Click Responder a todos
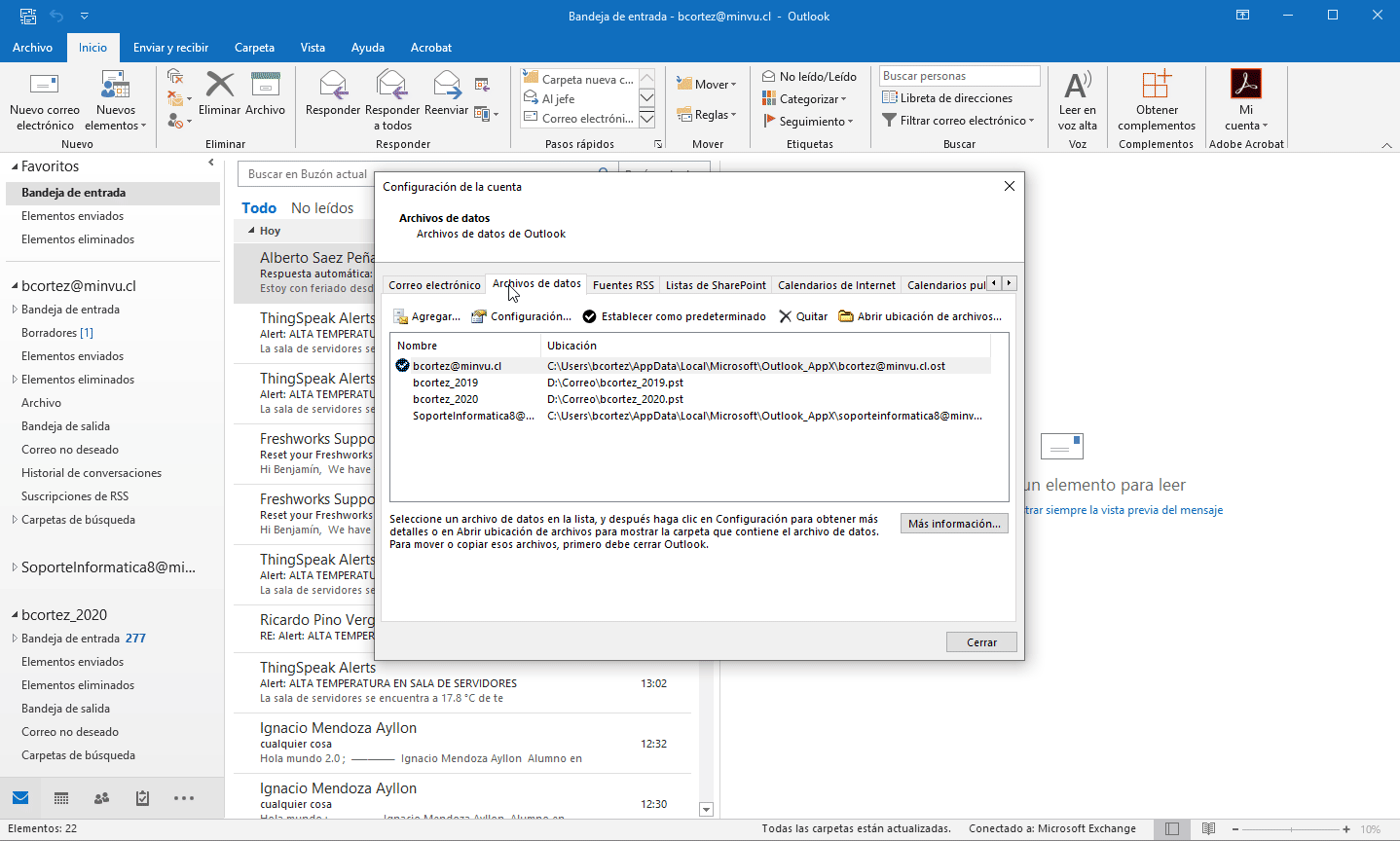1400x841 pixels. (391, 101)
